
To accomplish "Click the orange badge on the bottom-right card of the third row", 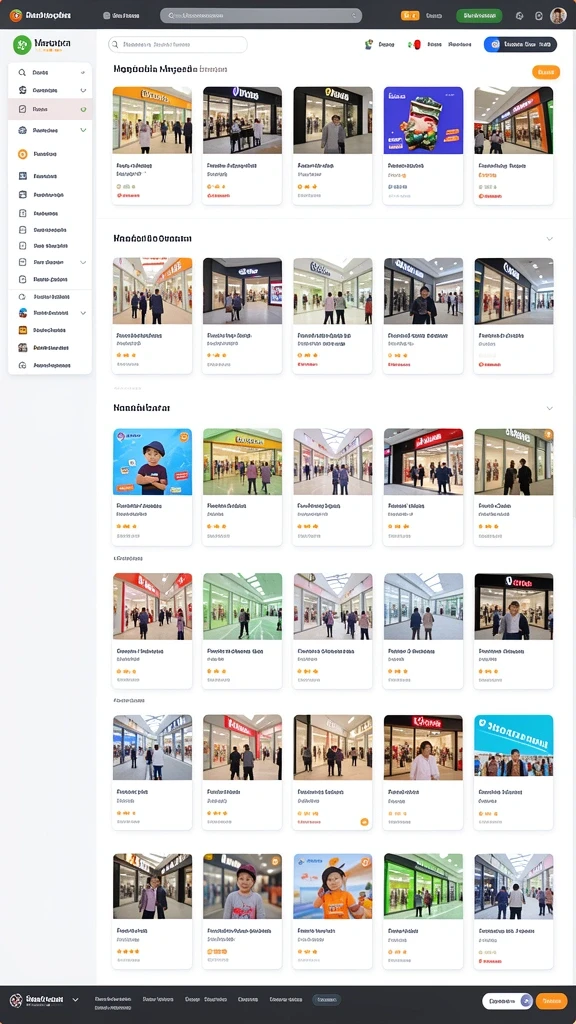I will [549, 434].
